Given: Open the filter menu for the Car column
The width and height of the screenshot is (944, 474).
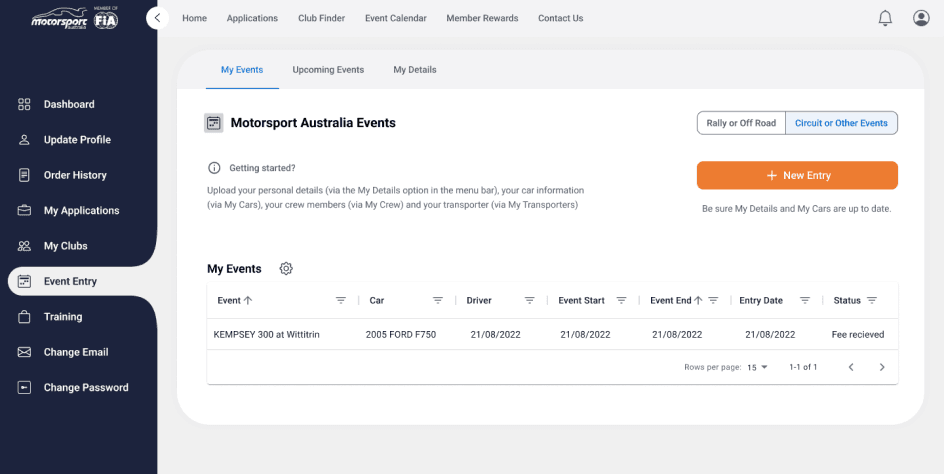Looking at the screenshot, I should (x=437, y=300).
